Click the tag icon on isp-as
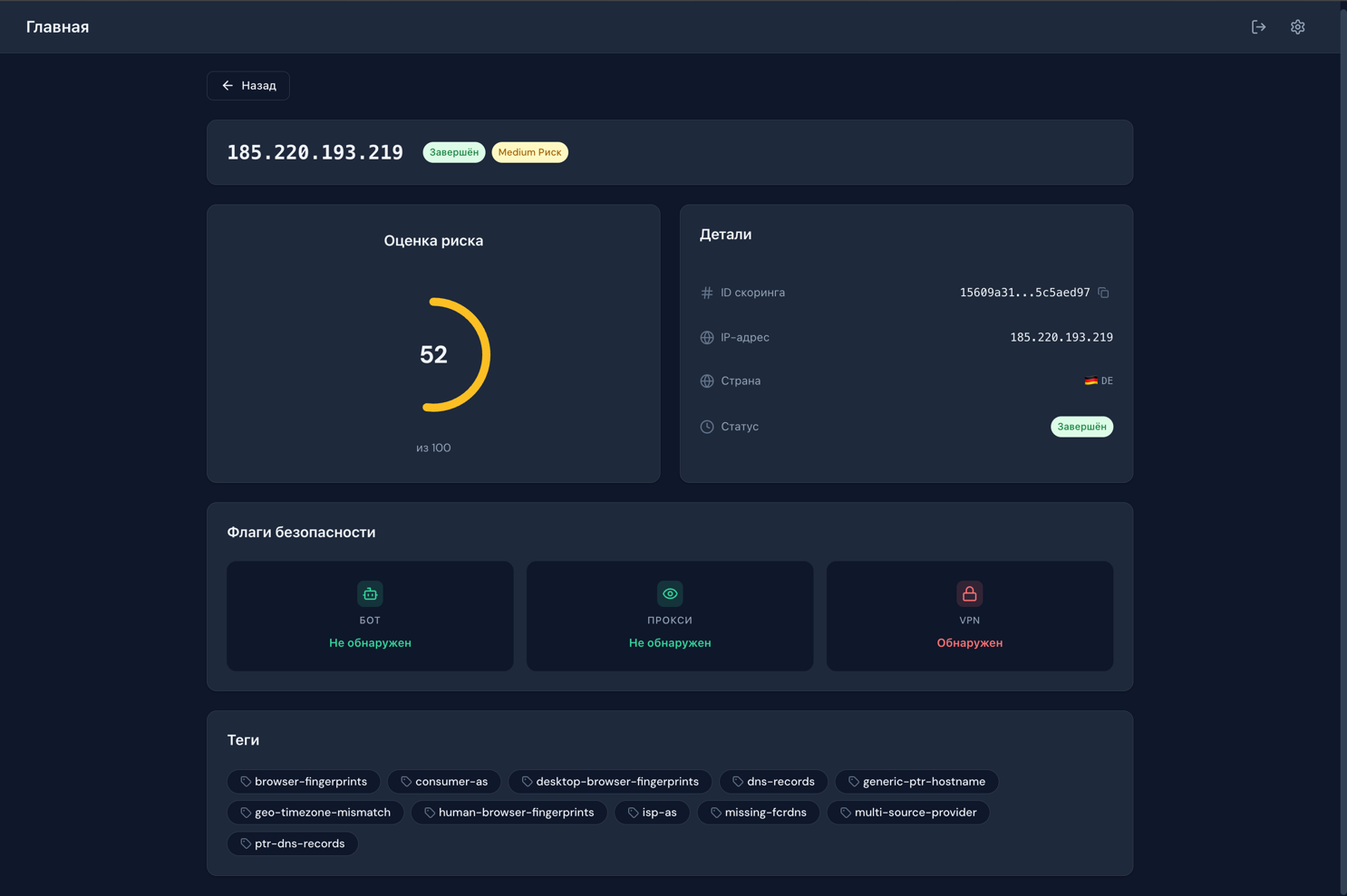The image size is (1347, 896). 633,813
